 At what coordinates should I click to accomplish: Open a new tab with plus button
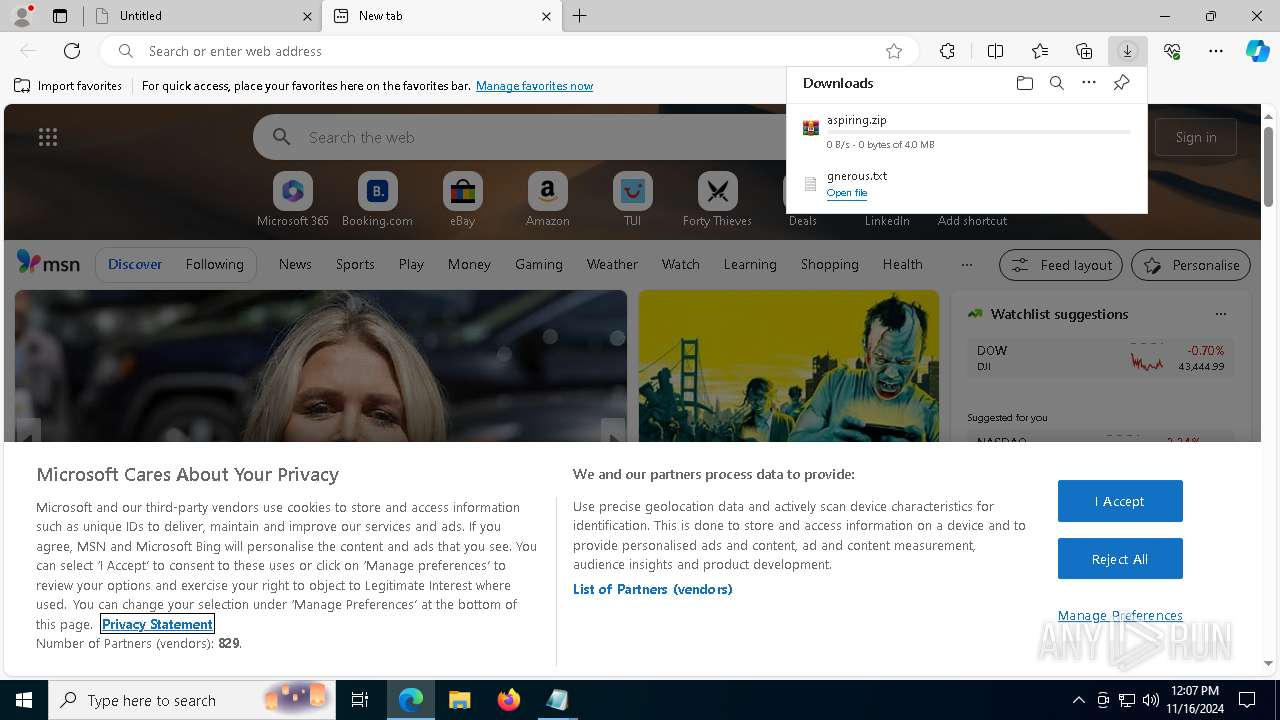(x=580, y=16)
